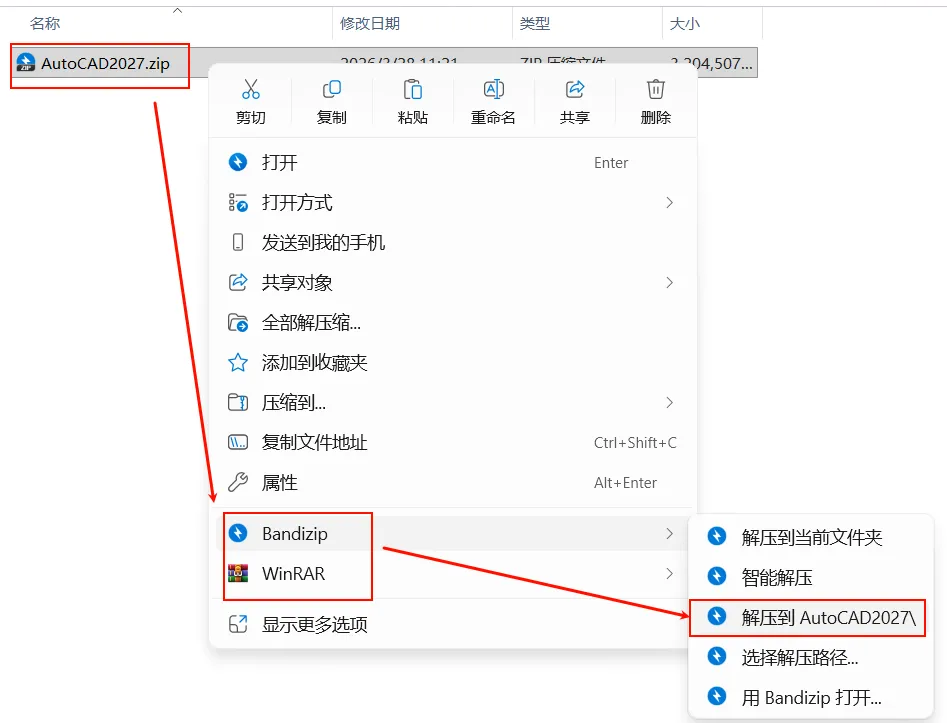Select 解压到 AutoCAD2027\ option
The width and height of the screenshot is (947, 723).
point(807,617)
